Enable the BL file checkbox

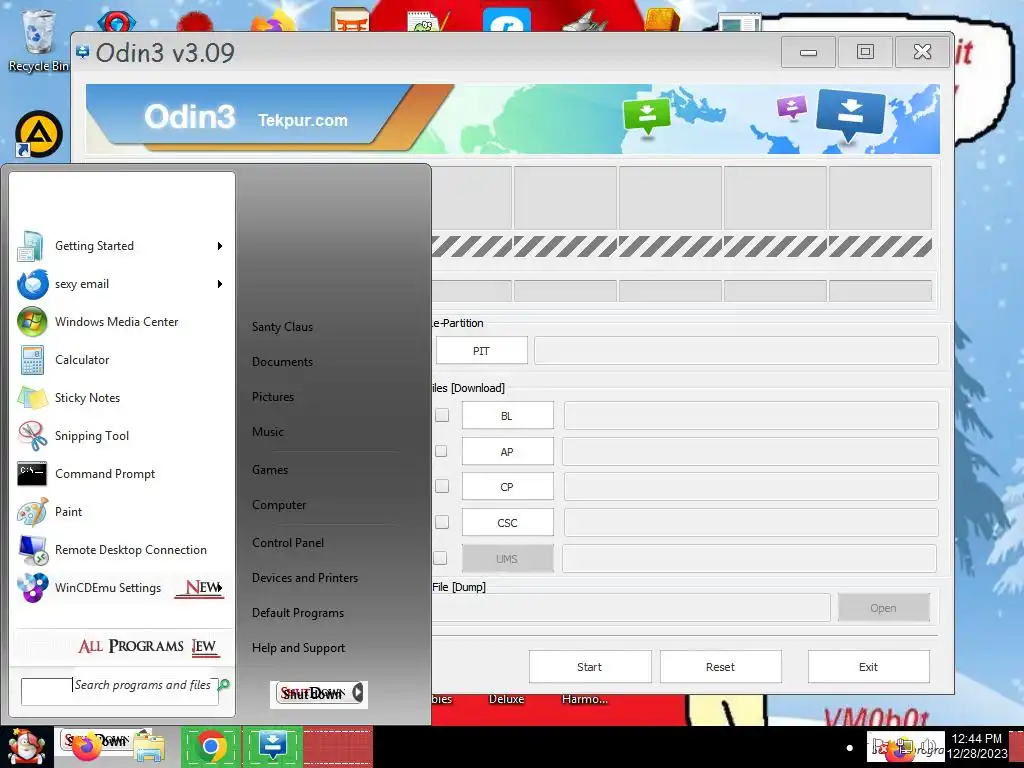442,415
